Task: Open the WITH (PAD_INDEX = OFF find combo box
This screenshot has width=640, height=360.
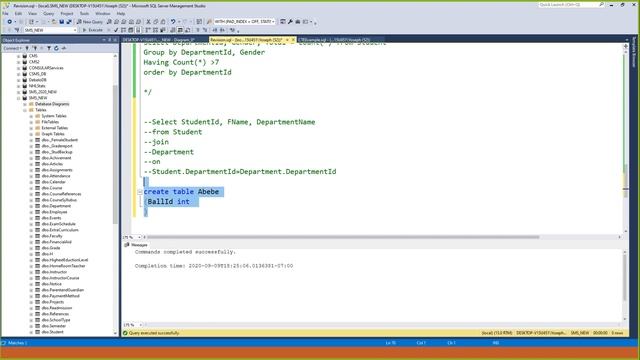Action: 244,22
